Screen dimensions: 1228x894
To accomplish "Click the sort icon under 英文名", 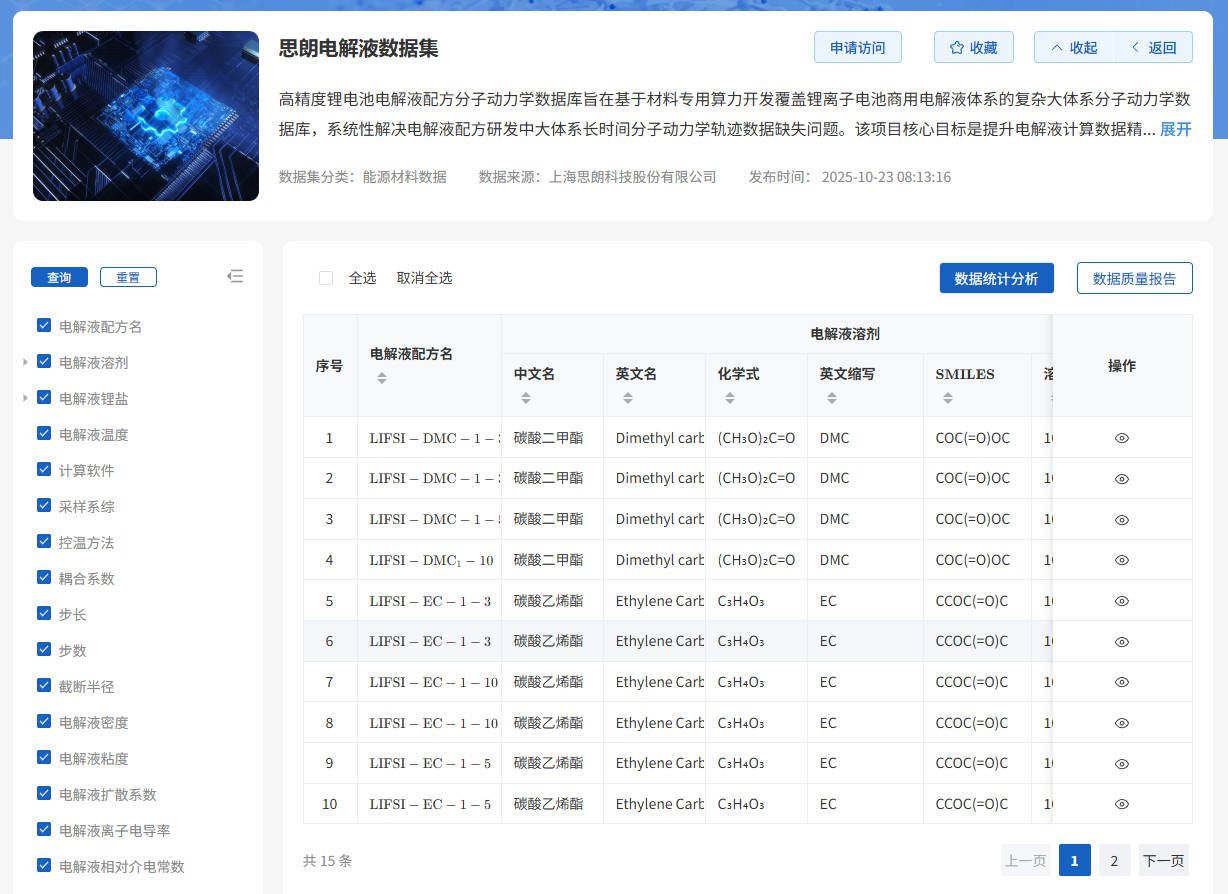I will click(628, 398).
